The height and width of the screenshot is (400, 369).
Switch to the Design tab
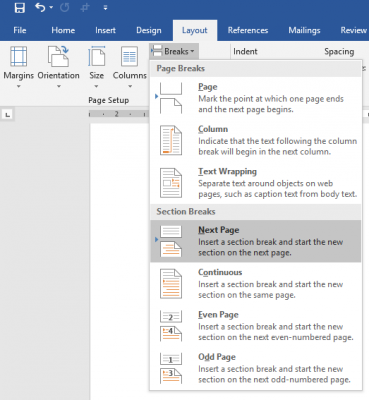point(149,30)
